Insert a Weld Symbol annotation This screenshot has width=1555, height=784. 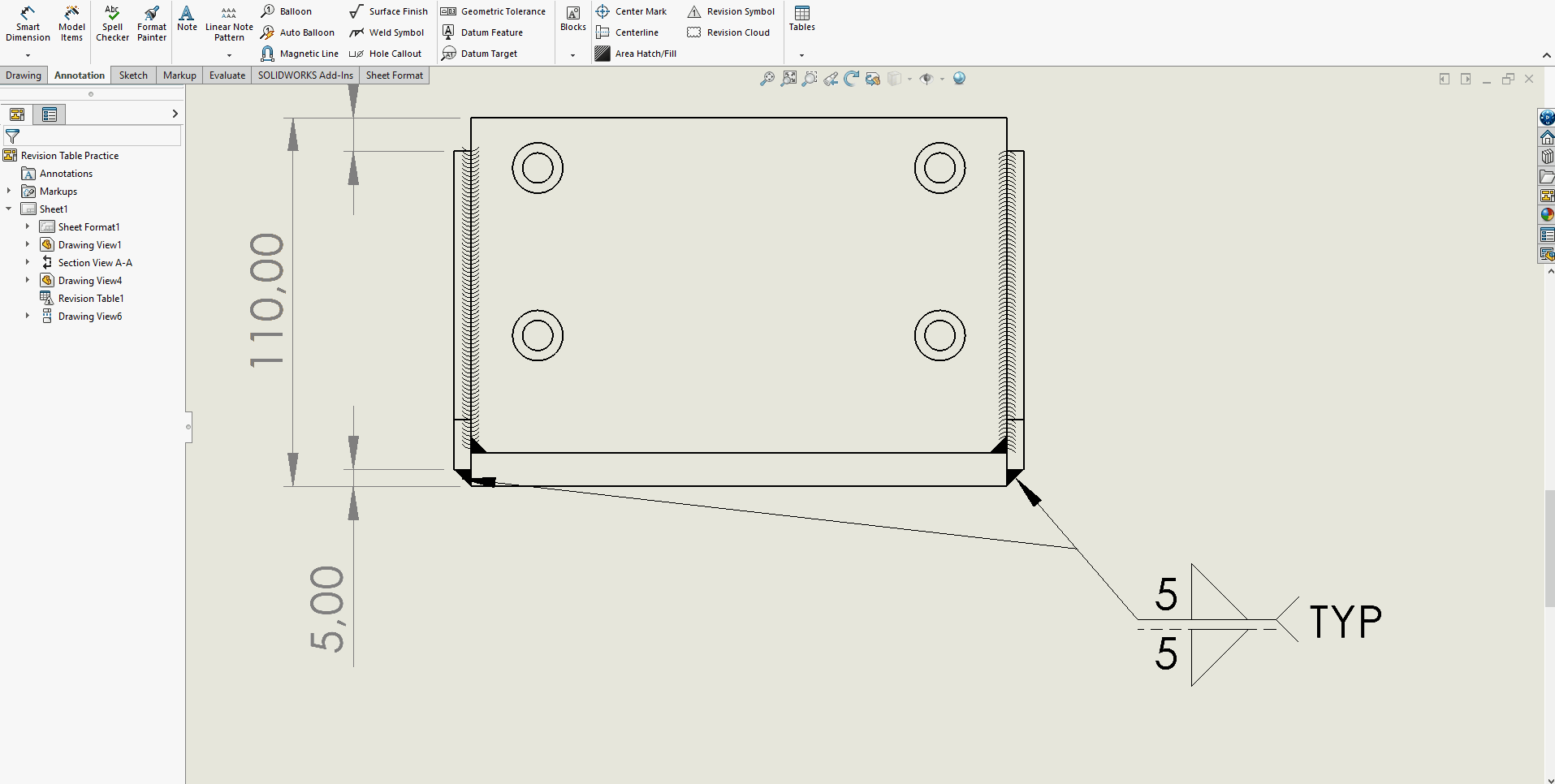point(387,32)
